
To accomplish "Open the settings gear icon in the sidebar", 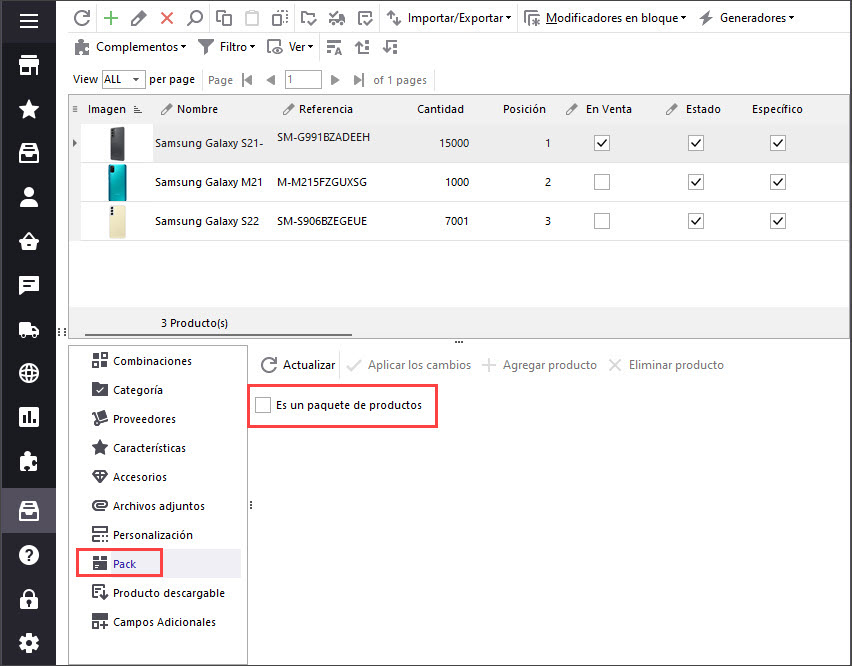I will coord(29,643).
